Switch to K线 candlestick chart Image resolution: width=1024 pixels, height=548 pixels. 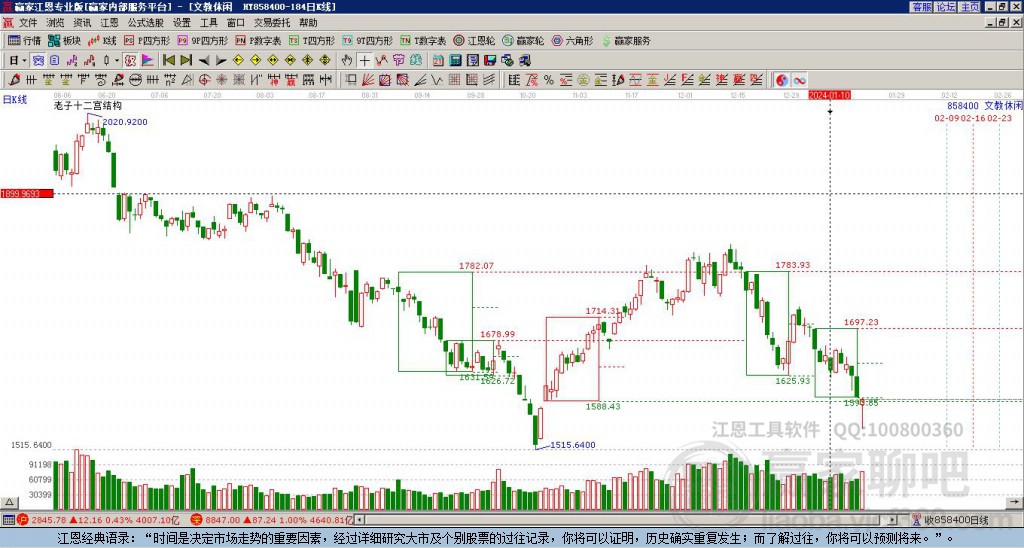pyautogui.click(x=102, y=40)
